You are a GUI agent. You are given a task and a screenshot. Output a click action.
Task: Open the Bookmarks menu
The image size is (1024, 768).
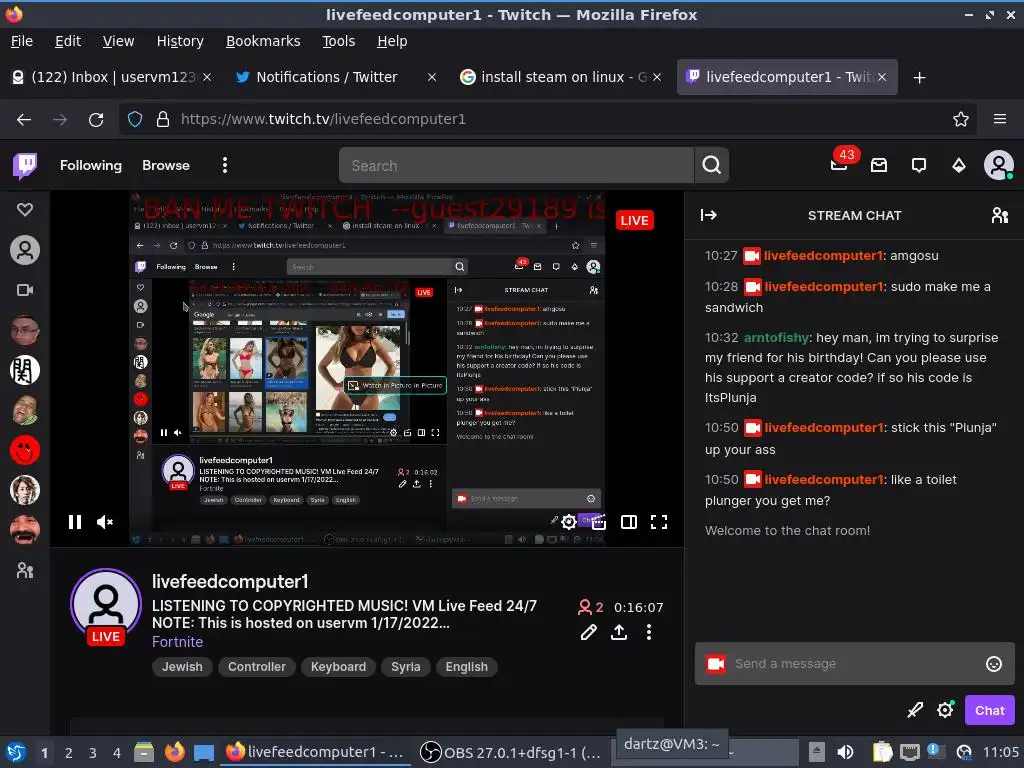pyautogui.click(x=263, y=41)
